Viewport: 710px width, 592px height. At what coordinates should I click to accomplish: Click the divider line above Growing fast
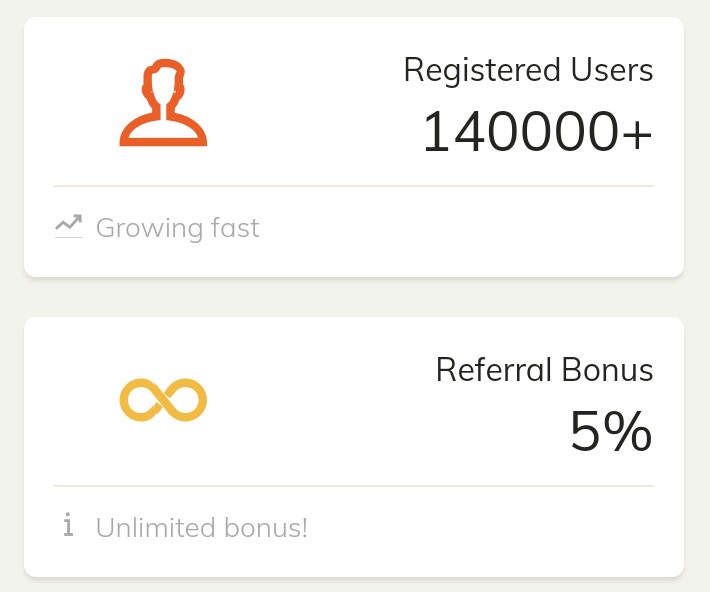(x=354, y=186)
